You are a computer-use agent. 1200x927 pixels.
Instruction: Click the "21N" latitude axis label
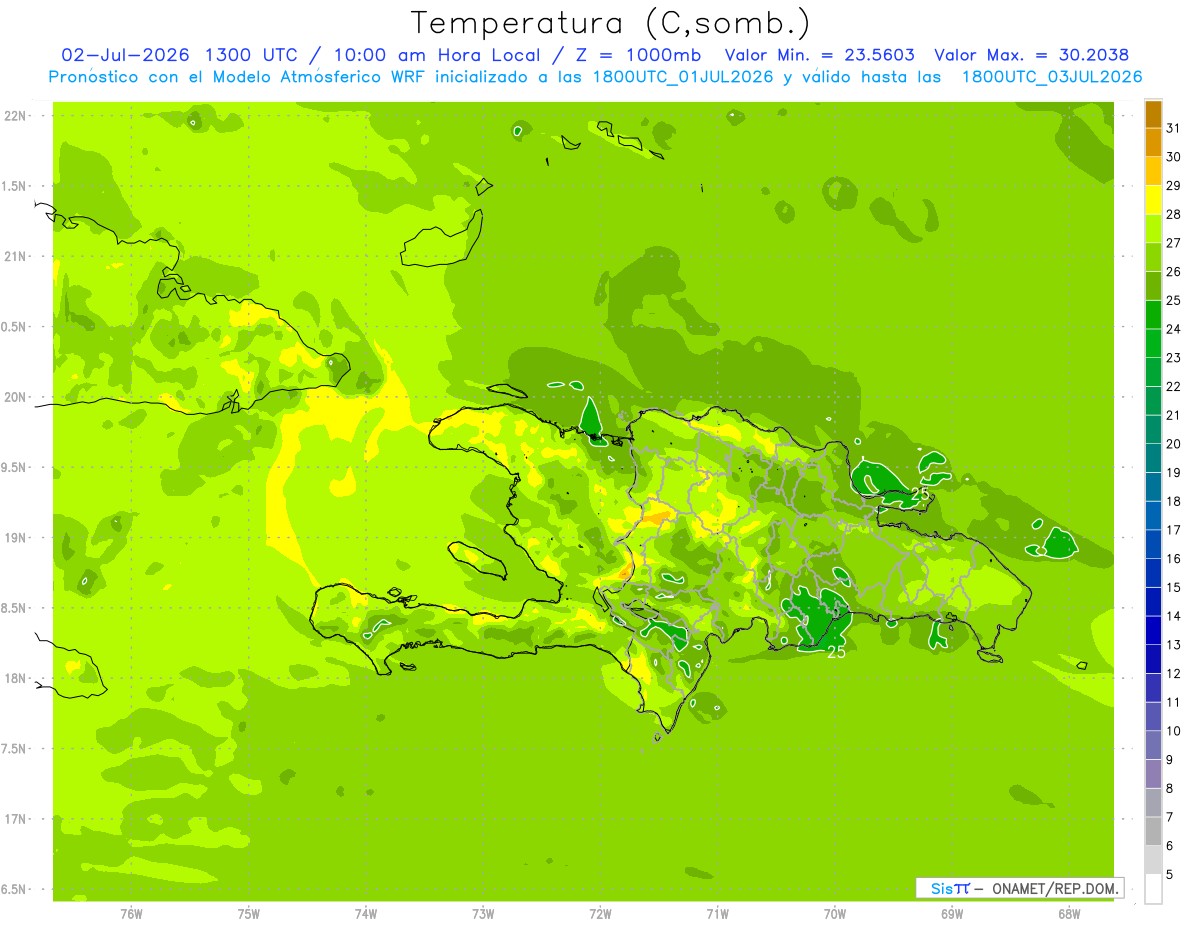click(x=15, y=257)
